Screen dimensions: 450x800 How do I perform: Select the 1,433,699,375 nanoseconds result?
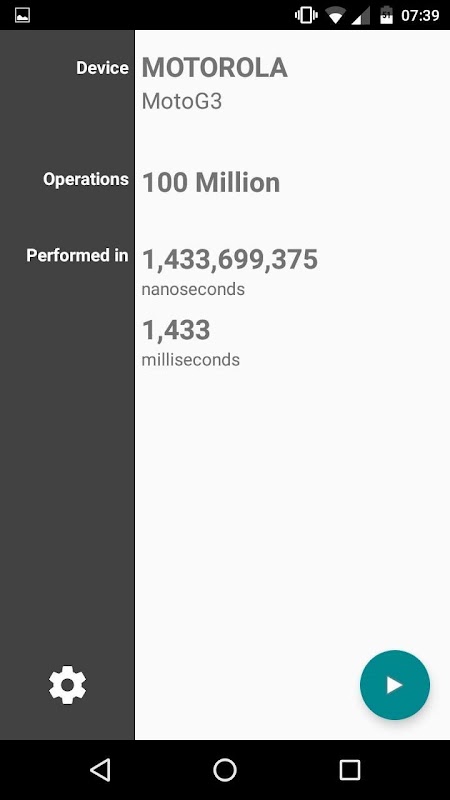click(x=230, y=259)
